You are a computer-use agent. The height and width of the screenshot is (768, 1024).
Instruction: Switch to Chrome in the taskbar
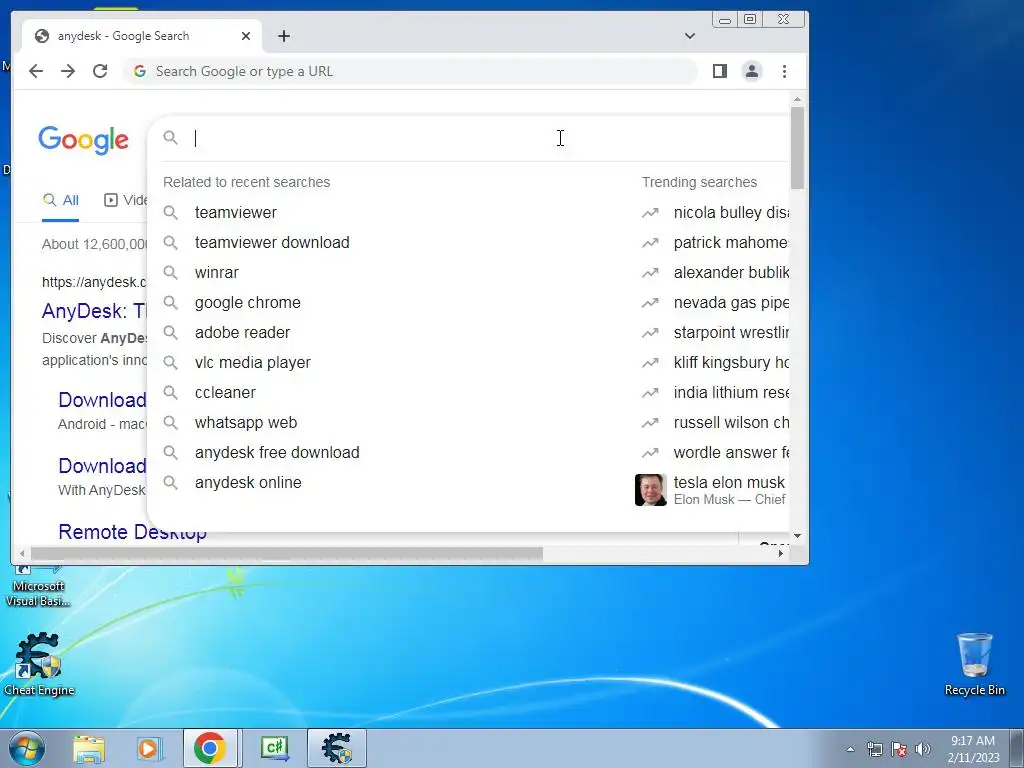(210, 748)
